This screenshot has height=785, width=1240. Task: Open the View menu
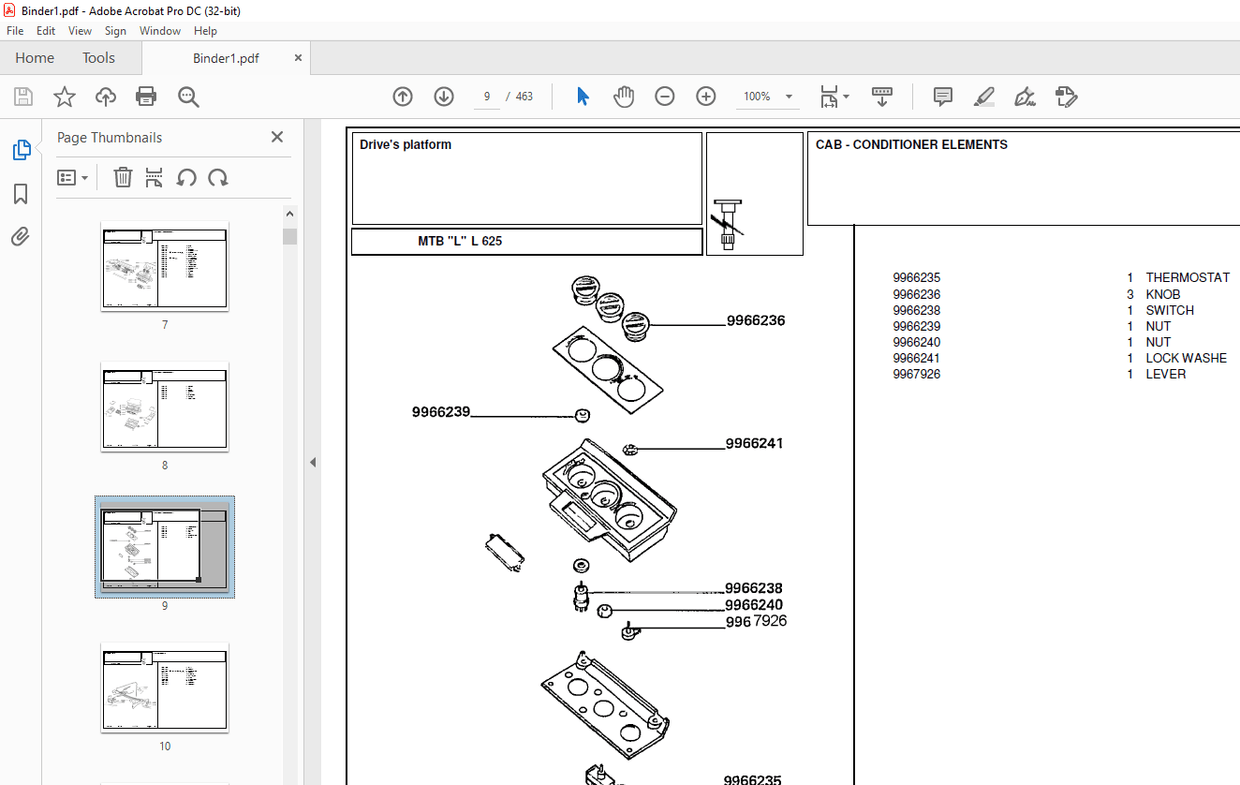(x=79, y=30)
